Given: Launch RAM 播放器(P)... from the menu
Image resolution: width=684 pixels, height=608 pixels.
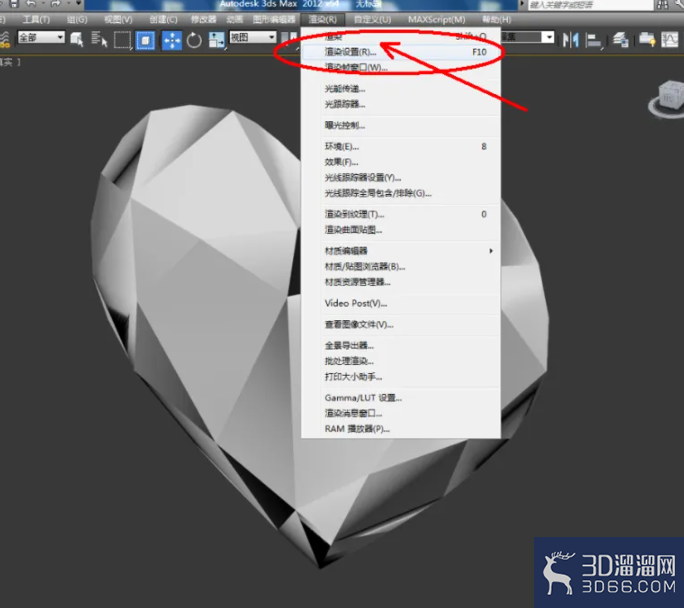Looking at the screenshot, I should (x=400, y=429).
